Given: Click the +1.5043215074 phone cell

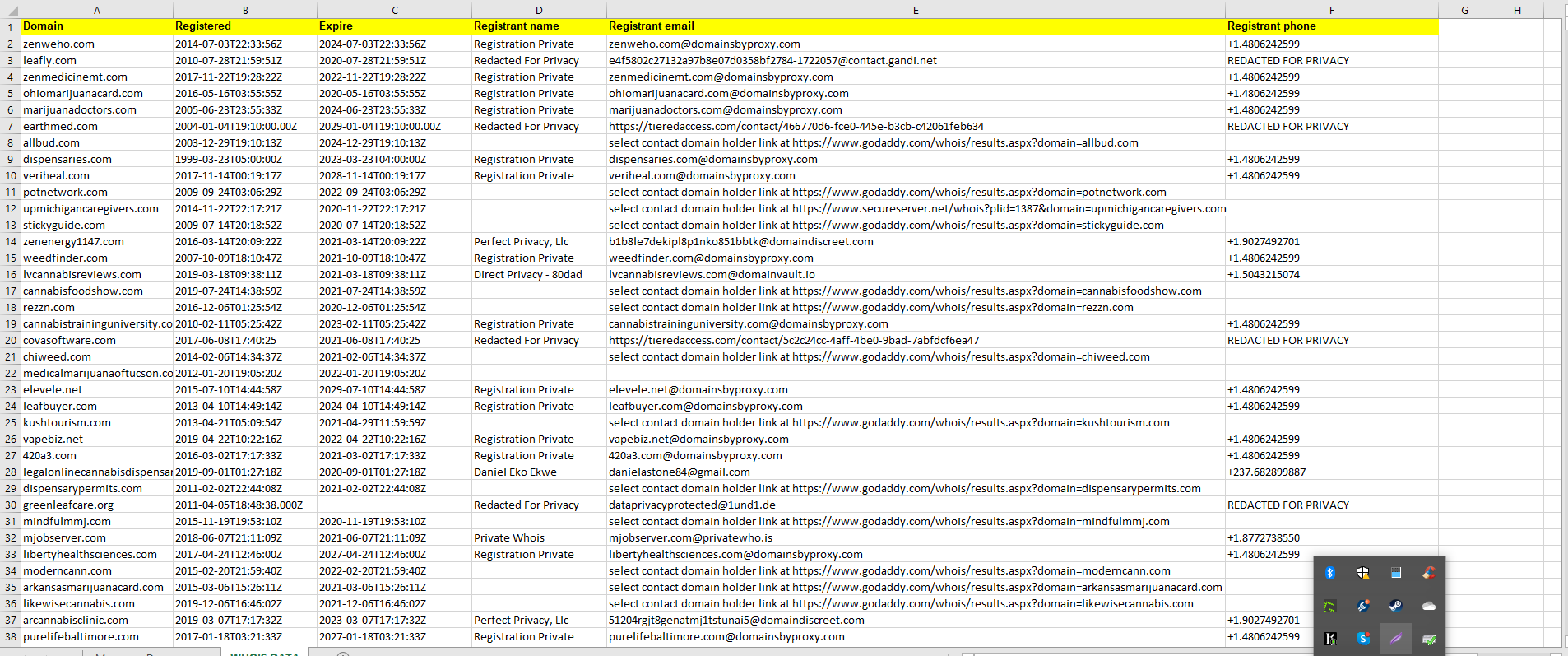Looking at the screenshot, I should pyautogui.click(x=1331, y=274).
